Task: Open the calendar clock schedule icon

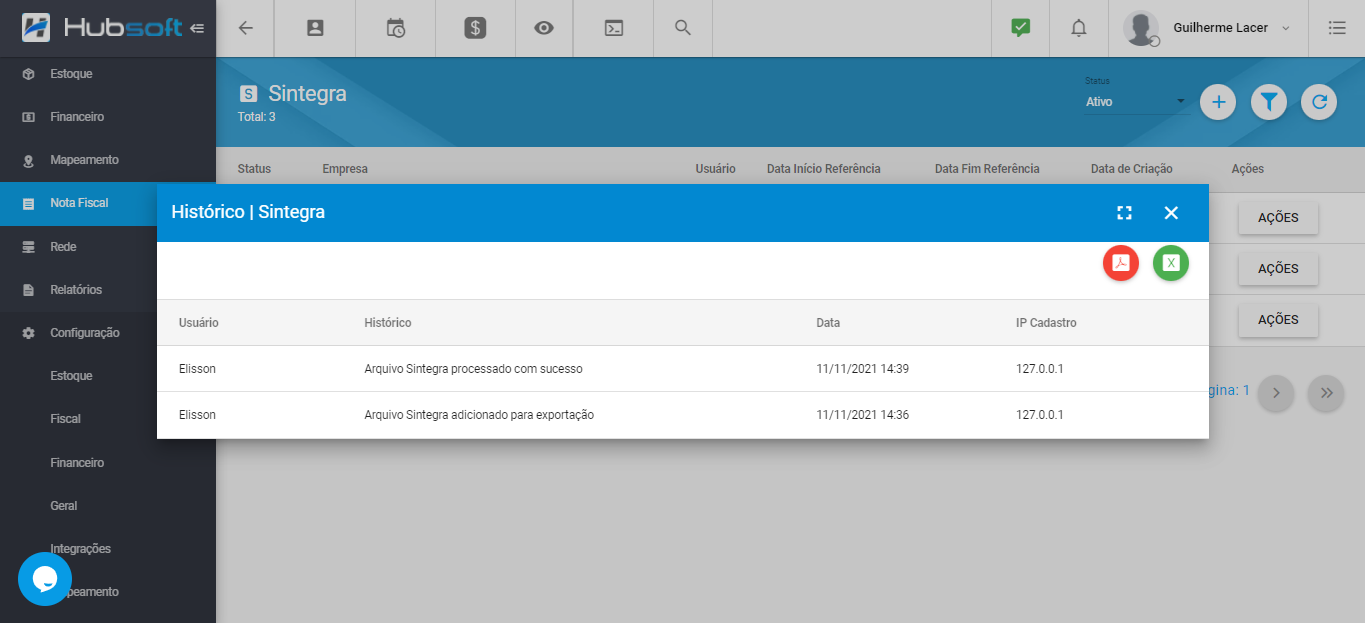Action: (x=396, y=28)
